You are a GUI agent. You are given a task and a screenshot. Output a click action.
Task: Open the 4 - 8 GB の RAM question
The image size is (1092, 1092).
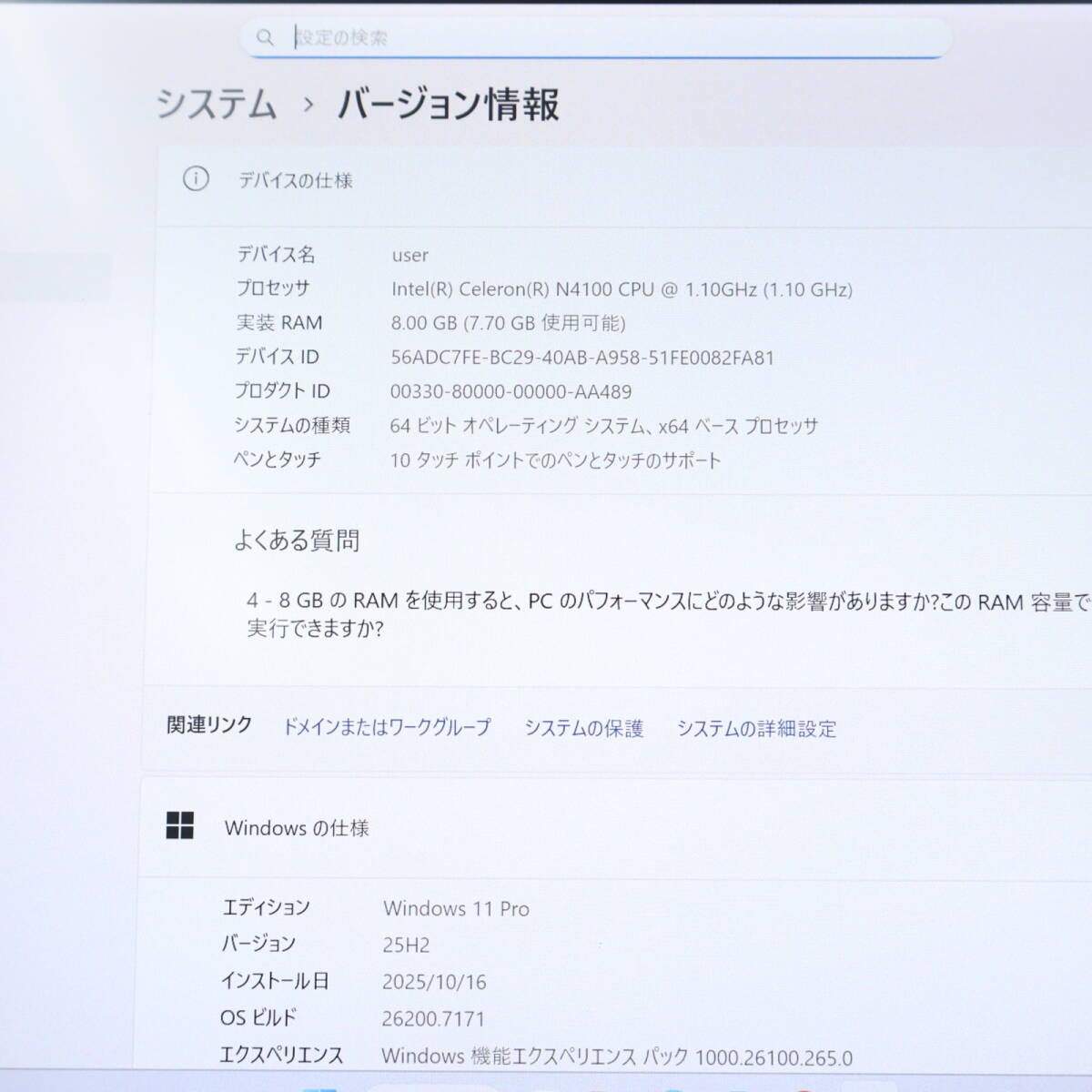(x=668, y=614)
